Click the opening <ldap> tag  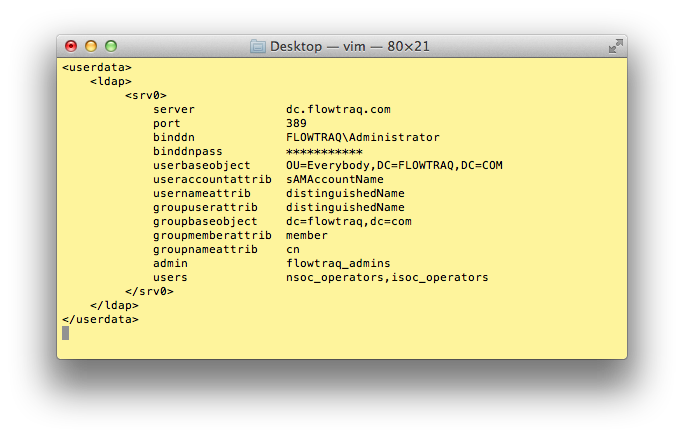pyautogui.click(x=111, y=82)
